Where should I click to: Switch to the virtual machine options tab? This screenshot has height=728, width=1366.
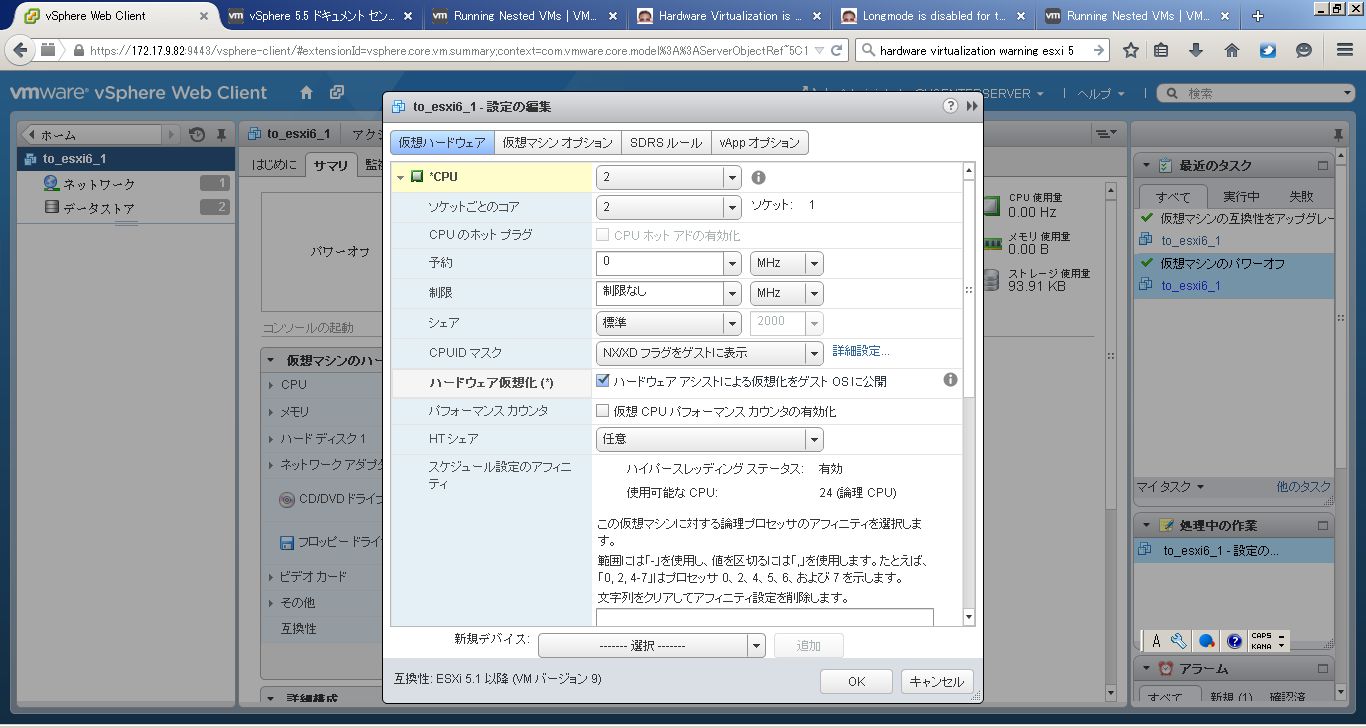(557, 143)
